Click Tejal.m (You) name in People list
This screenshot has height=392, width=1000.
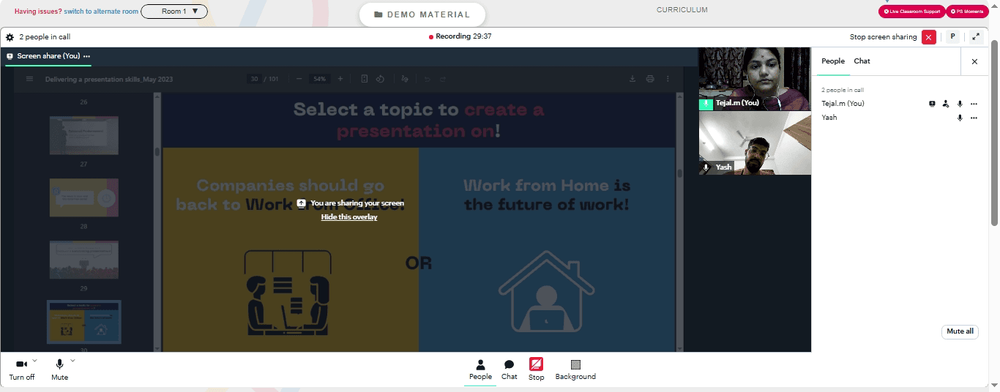[x=842, y=103]
